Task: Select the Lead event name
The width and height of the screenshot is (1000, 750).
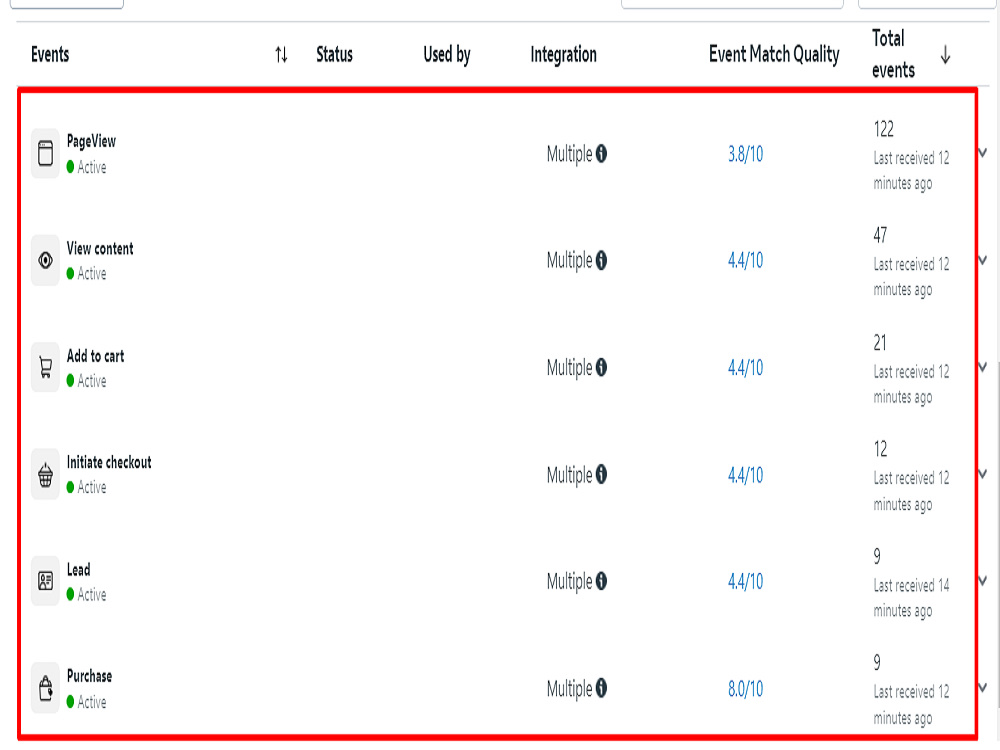Action: coord(78,570)
